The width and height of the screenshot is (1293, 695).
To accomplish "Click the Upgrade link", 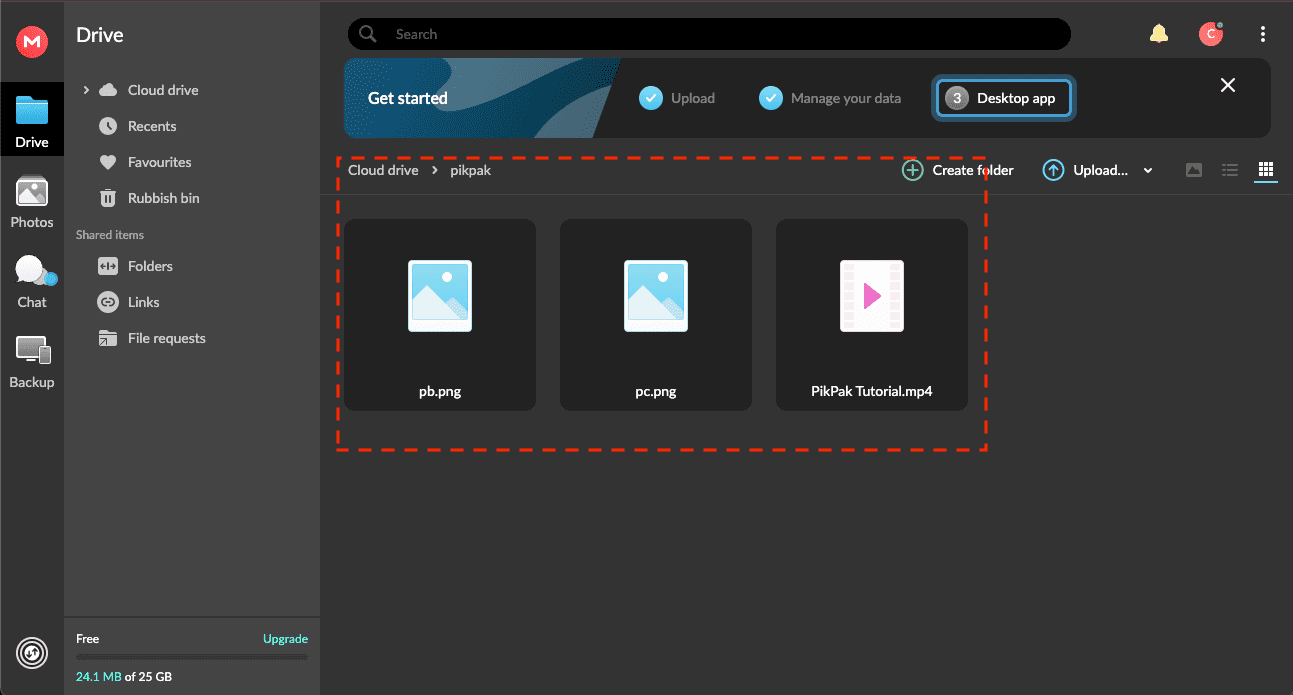I will (x=285, y=639).
